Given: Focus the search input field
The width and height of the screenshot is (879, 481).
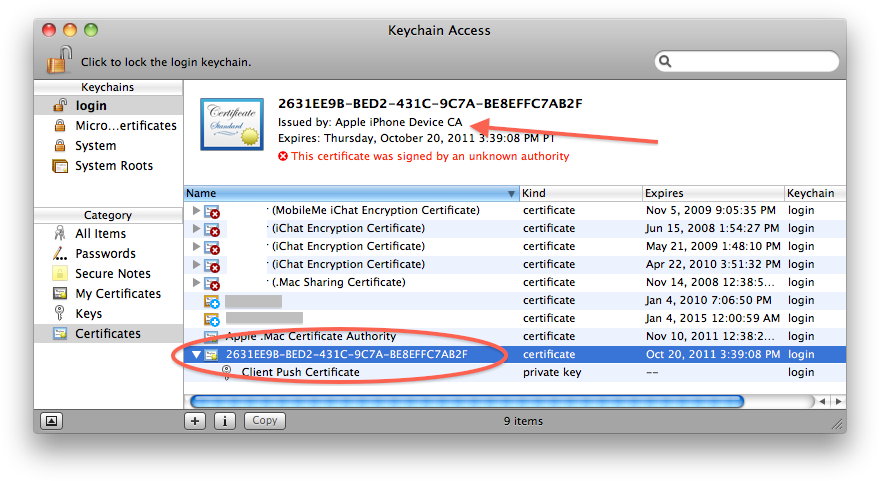Looking at the screenshot, I should point(747,61).
